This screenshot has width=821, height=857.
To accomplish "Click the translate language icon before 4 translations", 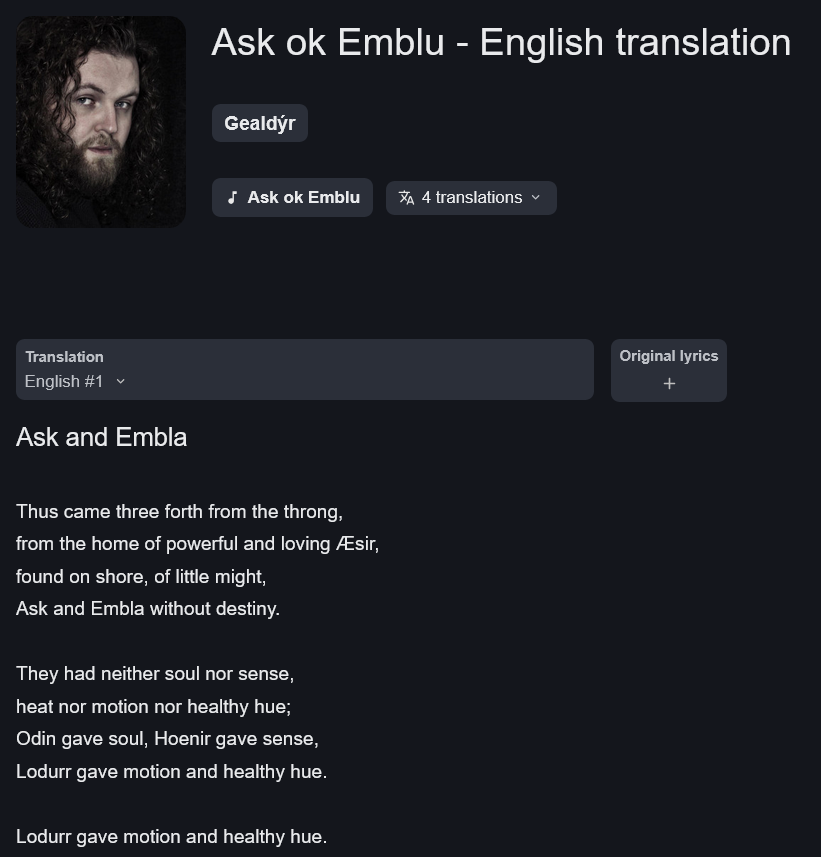I will click(x=406, y=197).
